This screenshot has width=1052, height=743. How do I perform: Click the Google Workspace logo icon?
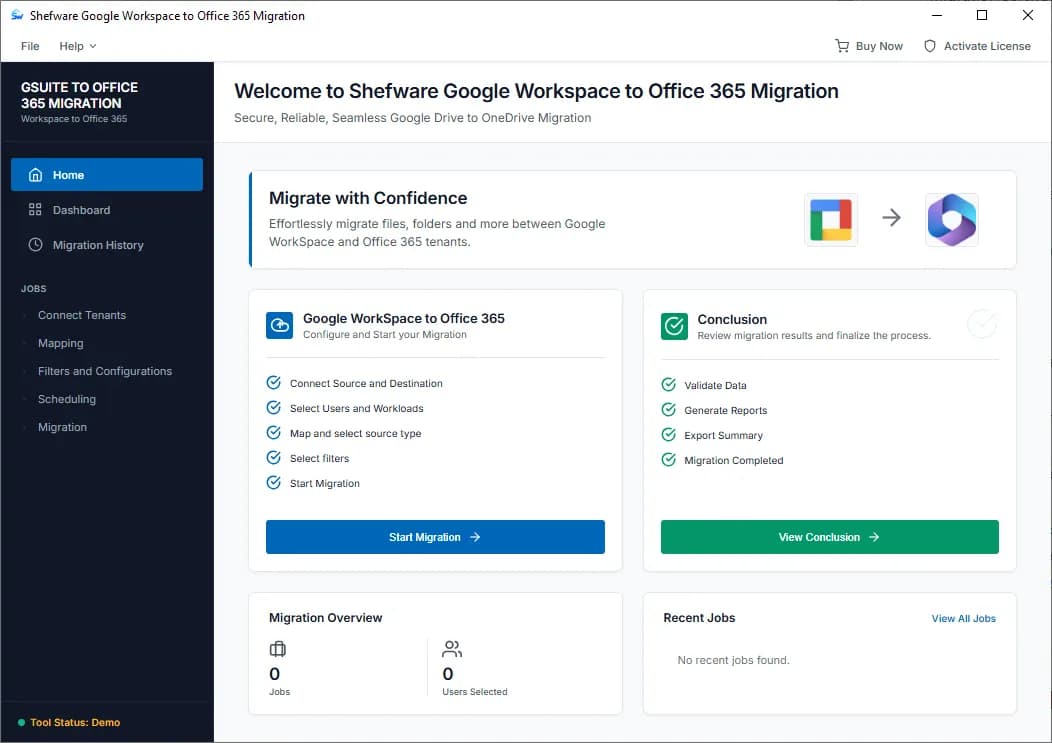click(831, 219)
